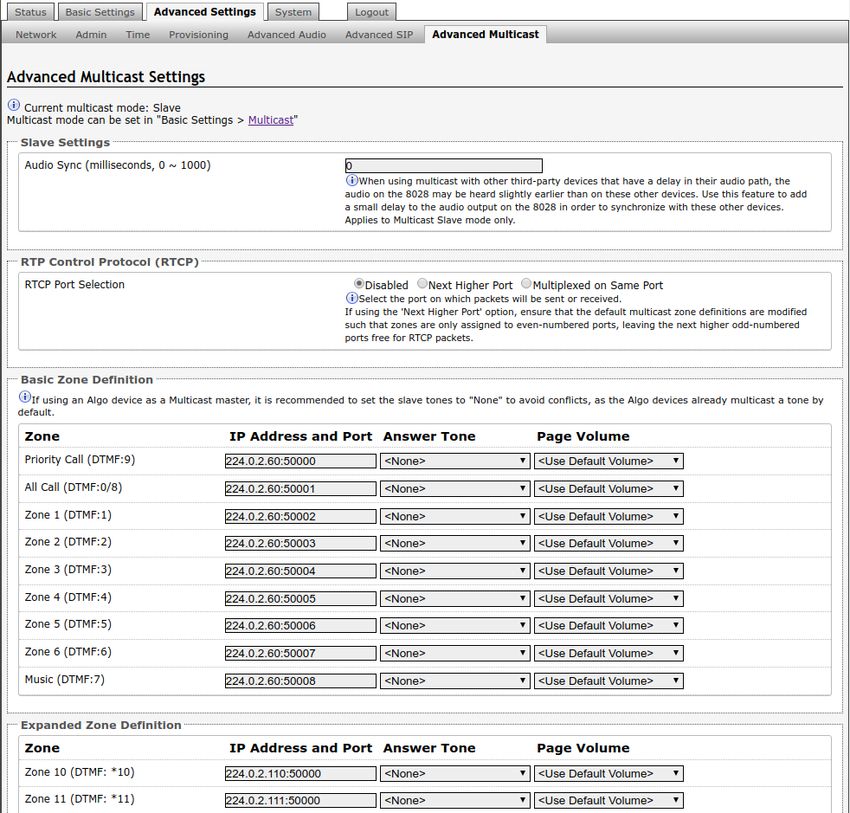This screenshot has height=813, width=850.
Task: Open Page Volume dropdown for Priority Call
Action: coord(608,461)
